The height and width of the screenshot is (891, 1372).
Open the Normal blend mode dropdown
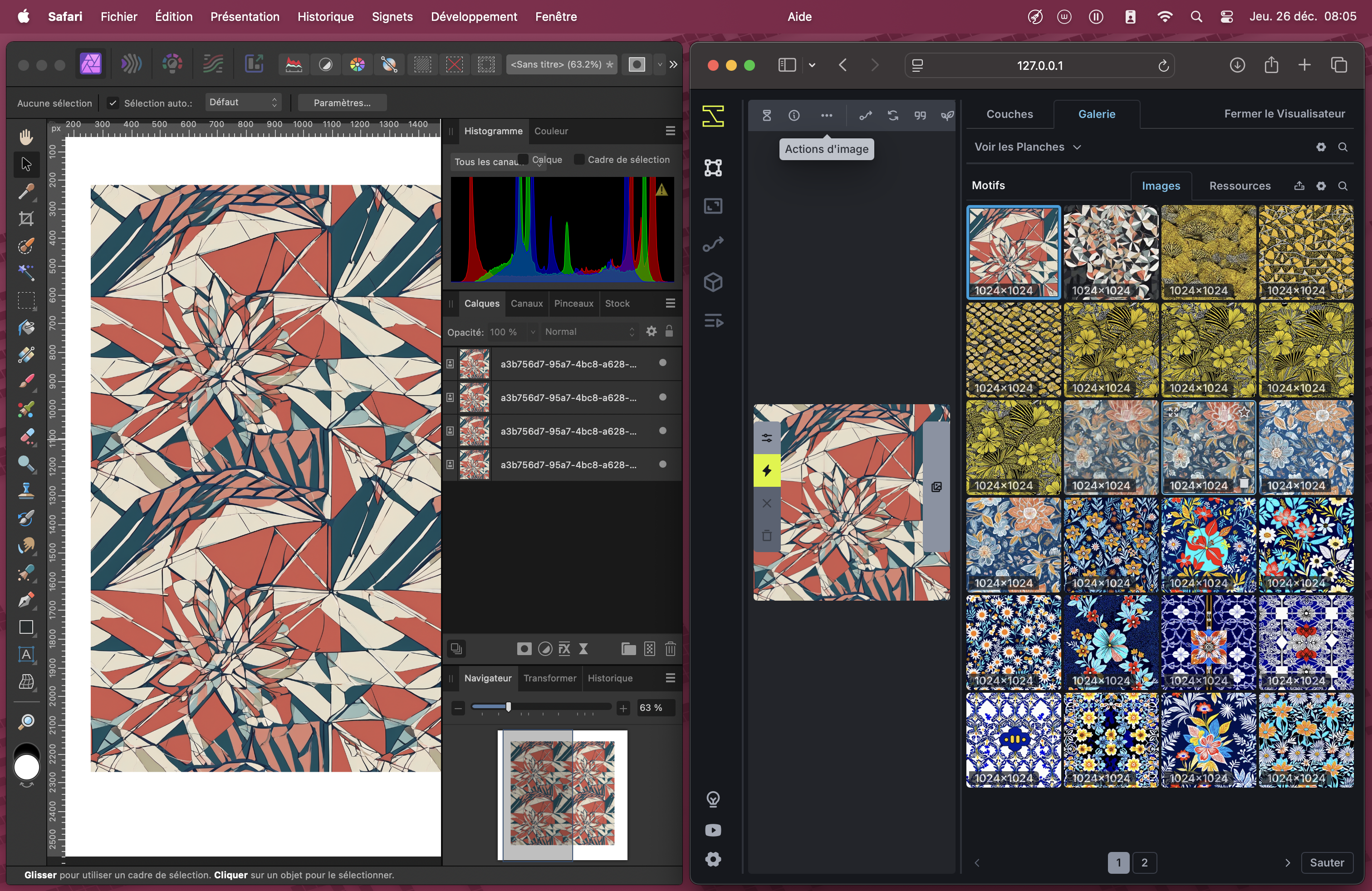[x=590, y=331]
